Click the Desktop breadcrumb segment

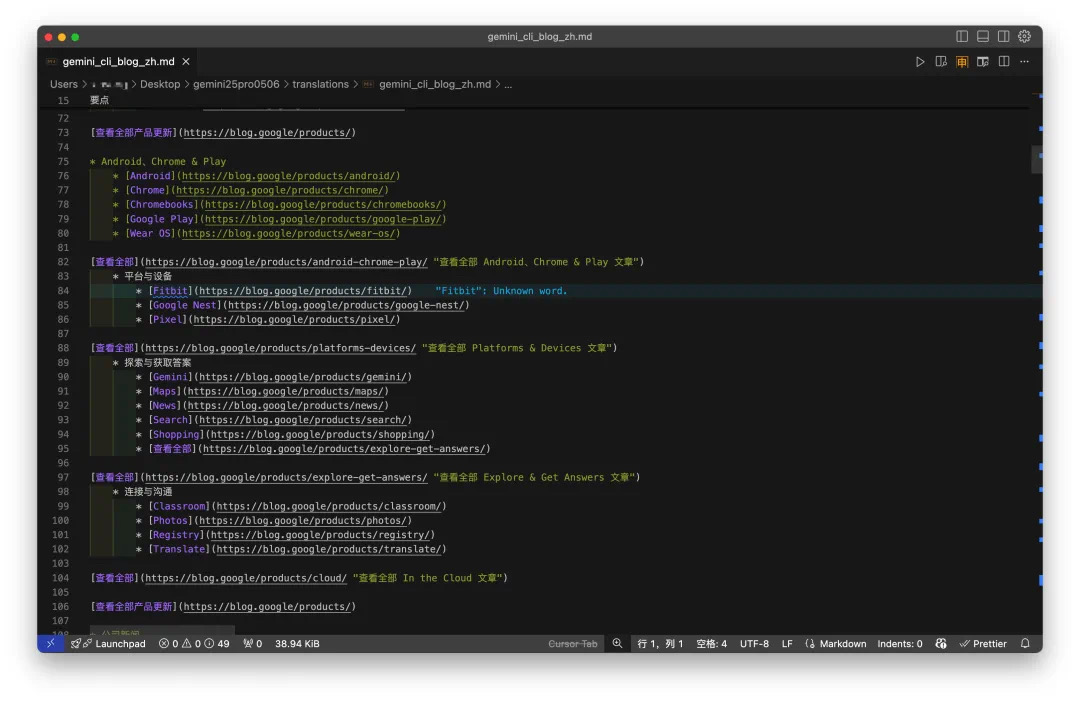[x=160, y=84]
